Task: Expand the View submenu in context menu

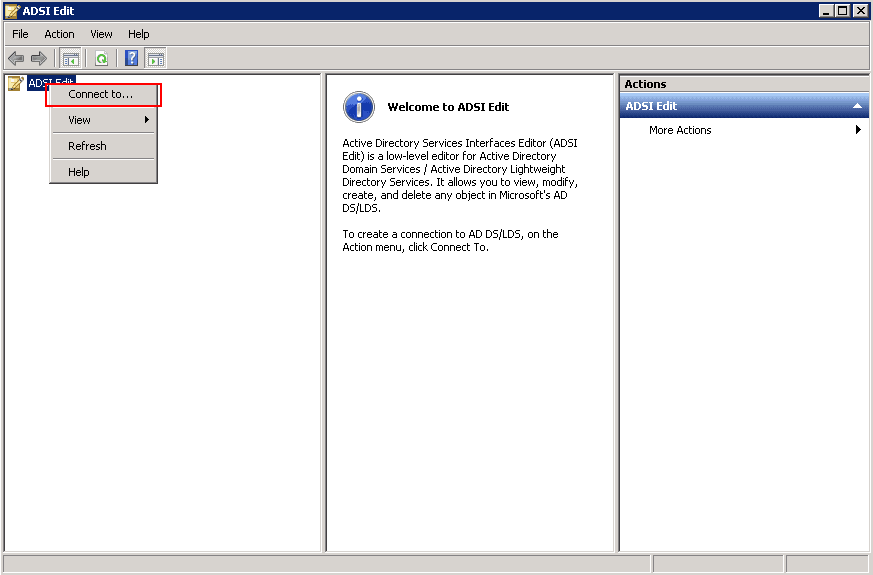Action: (x=104, y=120)
